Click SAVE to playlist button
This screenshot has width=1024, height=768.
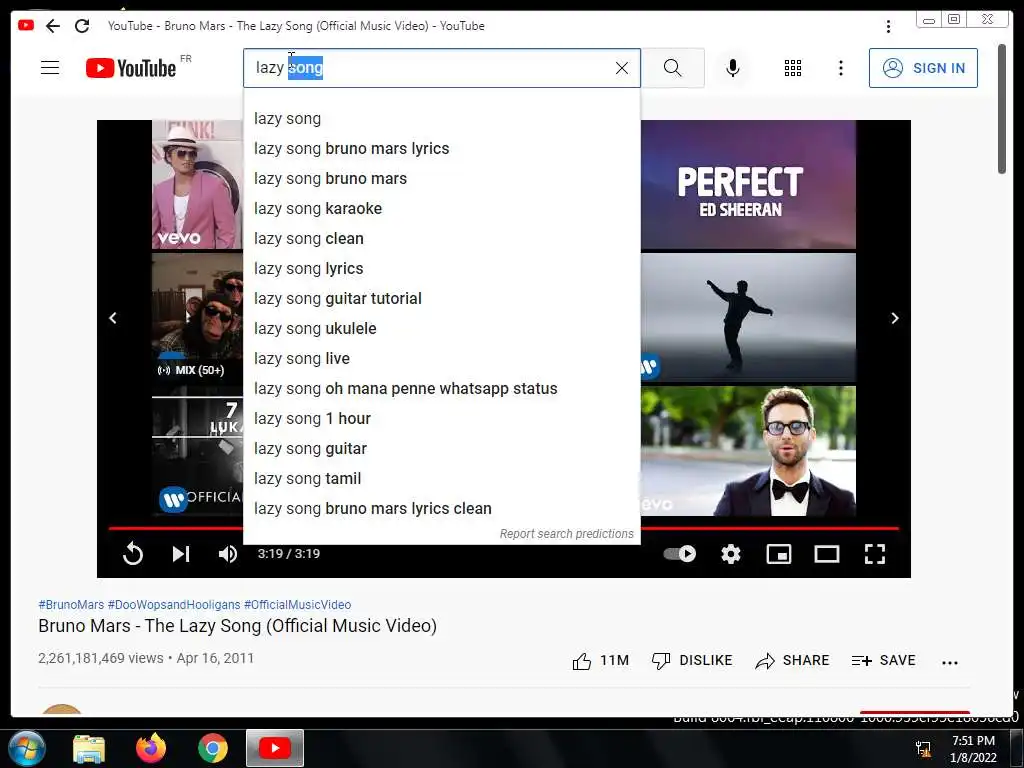click(x=884, y=661)
